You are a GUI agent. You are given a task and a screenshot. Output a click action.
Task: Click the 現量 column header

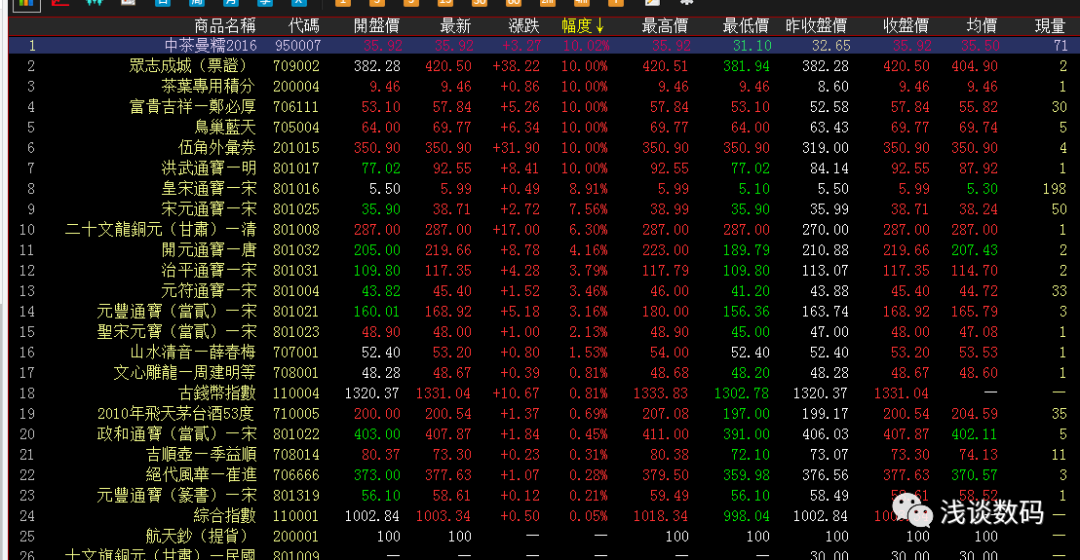tap(1050, 26)
